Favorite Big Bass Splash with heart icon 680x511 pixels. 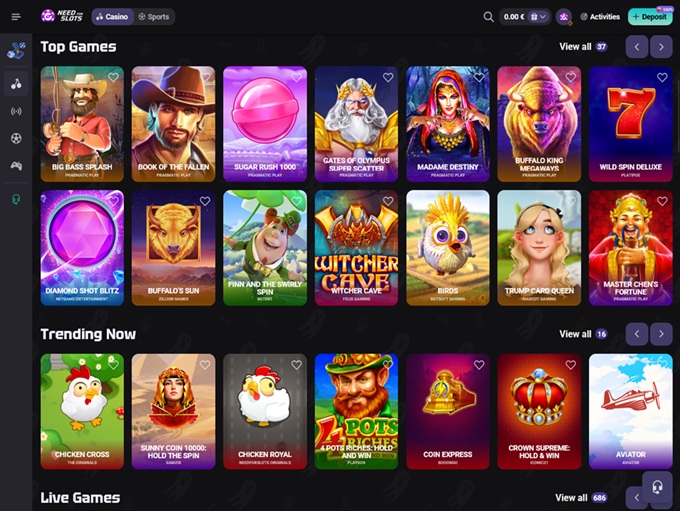click(x=114, y=77)
